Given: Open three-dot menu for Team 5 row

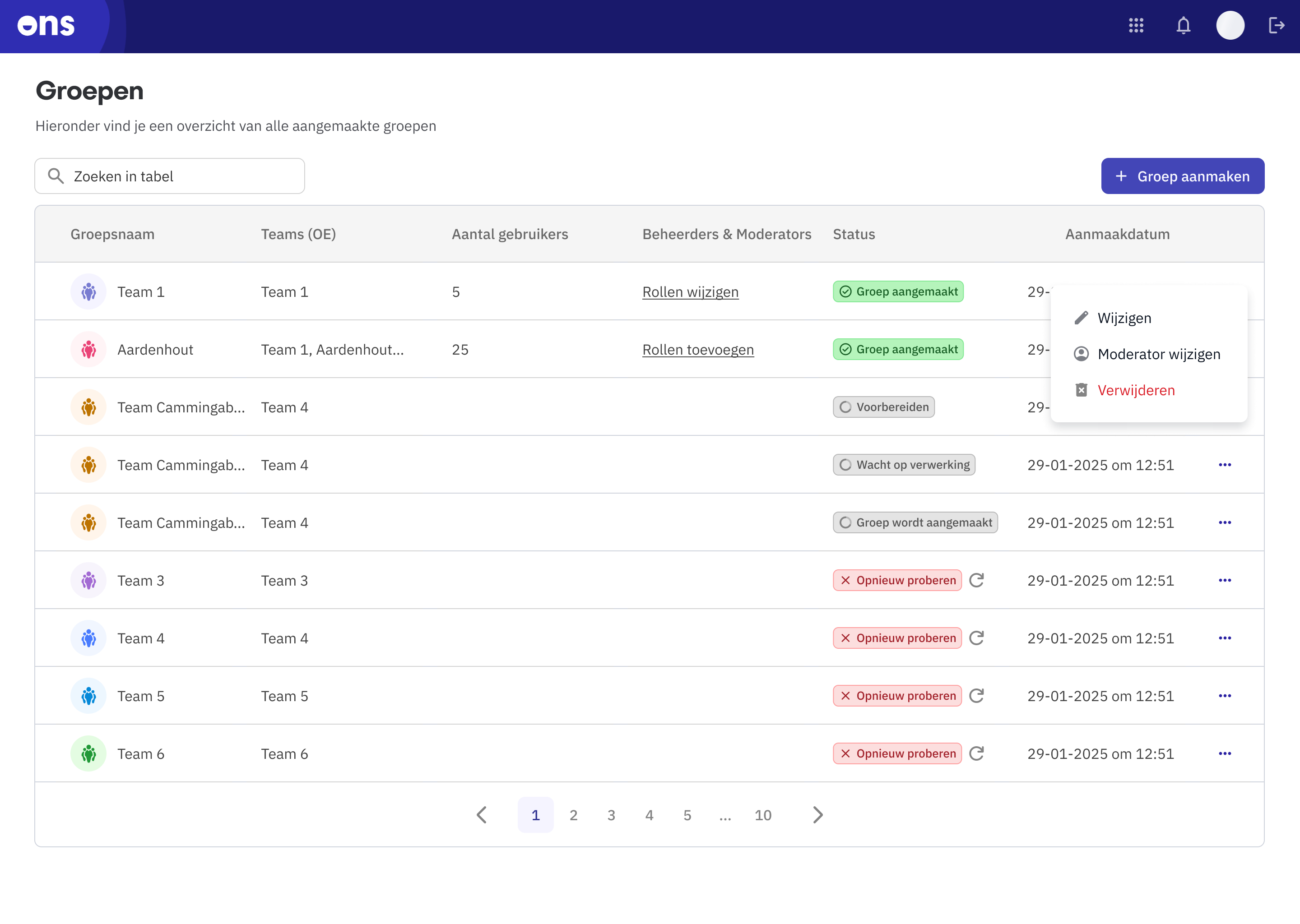Looking at the screenshot, I should tap(1225, 696).
